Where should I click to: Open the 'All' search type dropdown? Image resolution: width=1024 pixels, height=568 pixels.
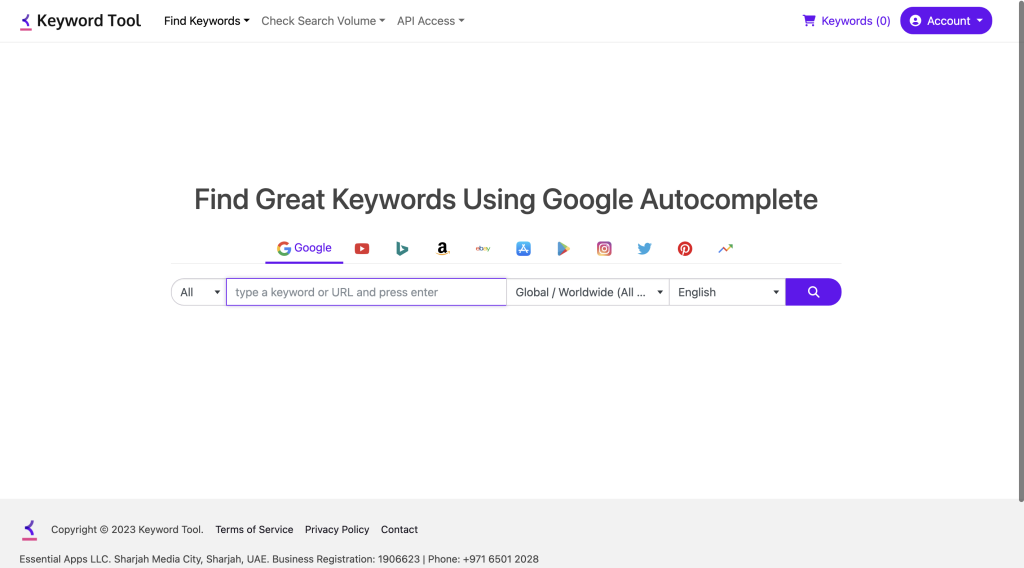coord(199,292)
